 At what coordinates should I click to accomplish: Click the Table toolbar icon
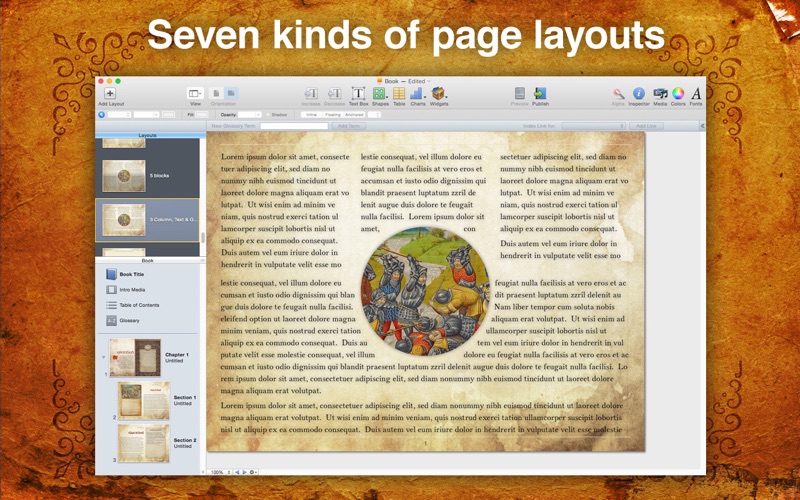click(x=399, y=93)
